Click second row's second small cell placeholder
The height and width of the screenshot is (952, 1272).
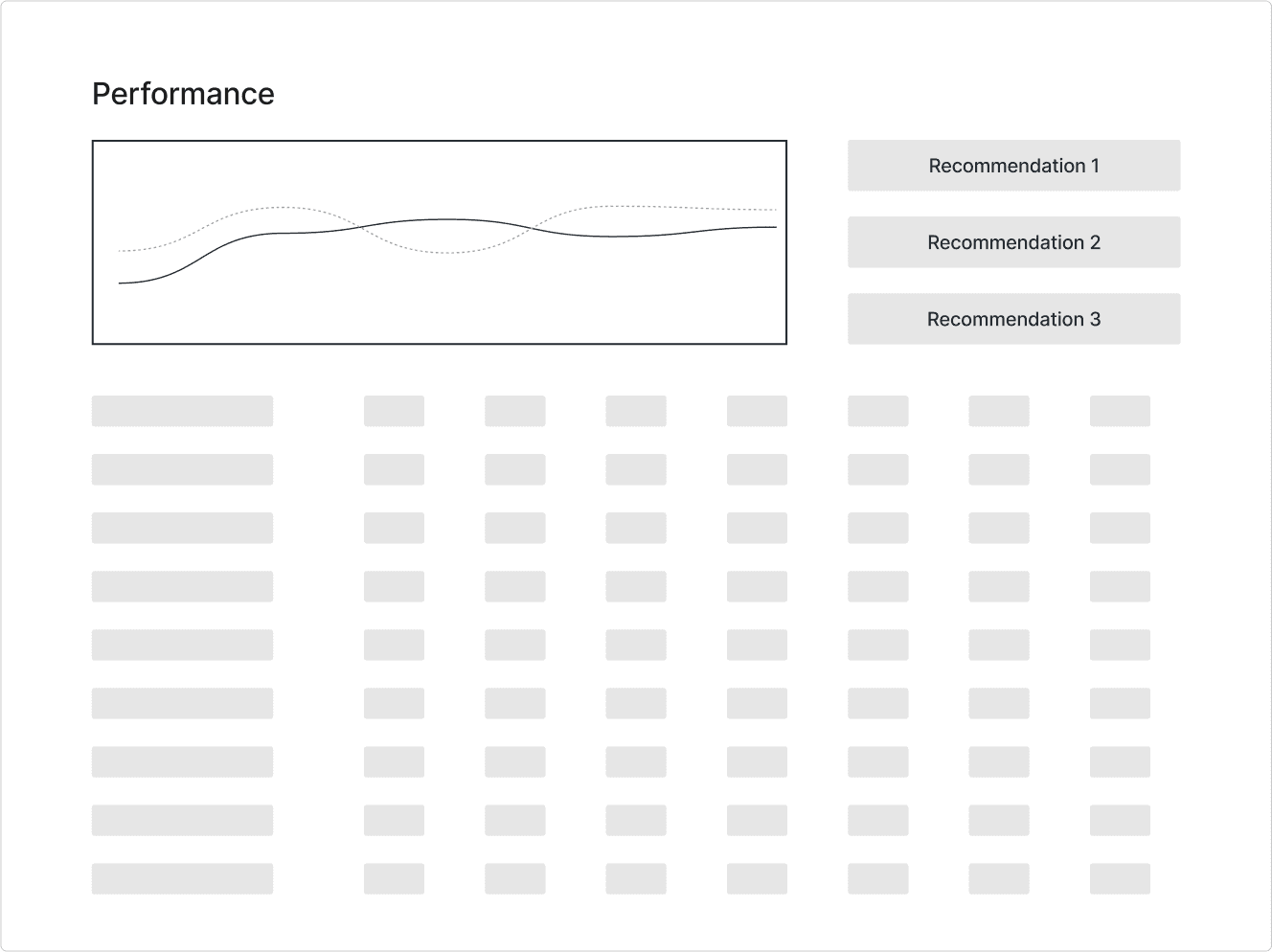(x=515, y=469)
